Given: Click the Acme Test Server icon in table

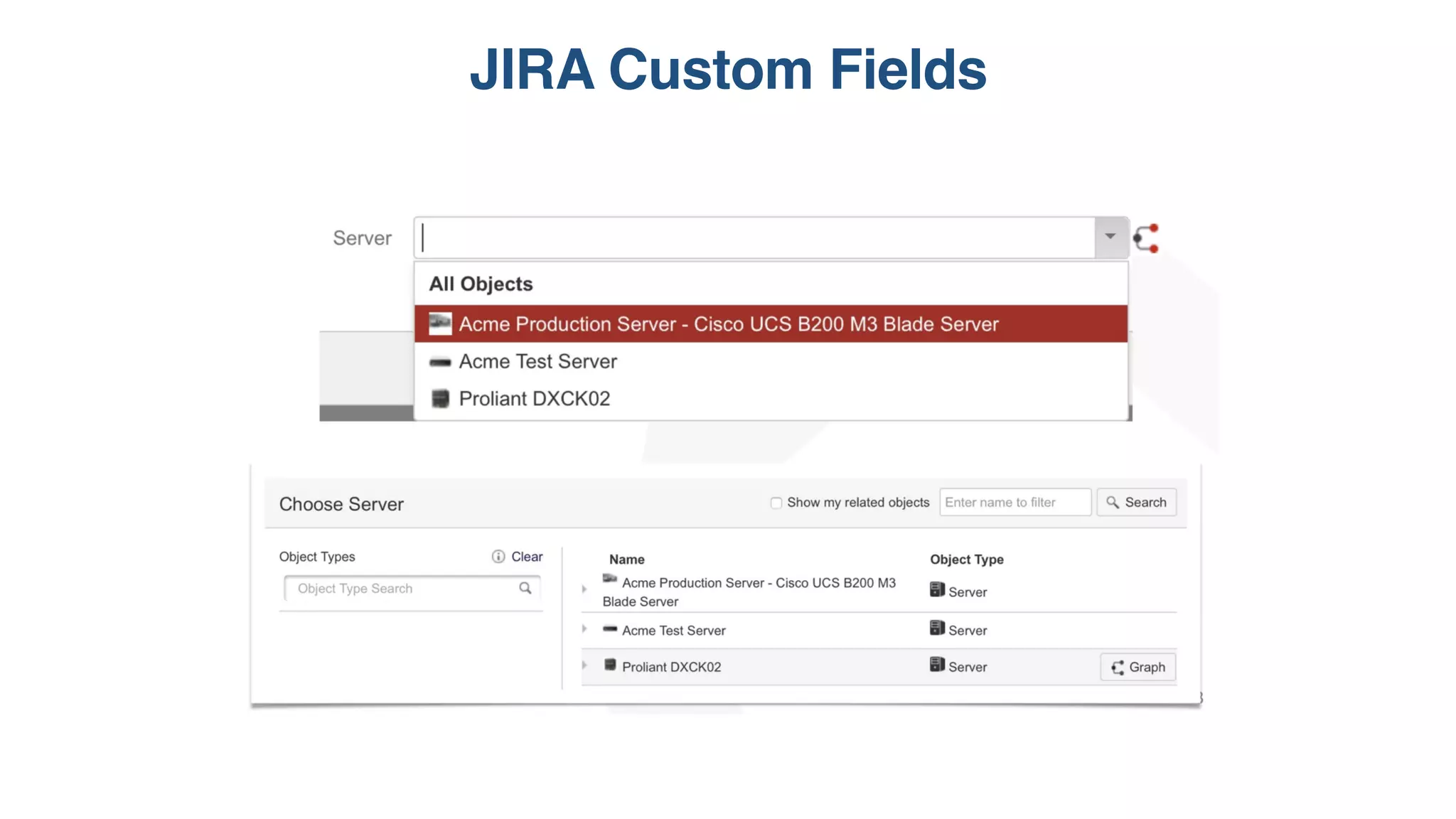Looking at the screenshot, I should click(610, 628).
